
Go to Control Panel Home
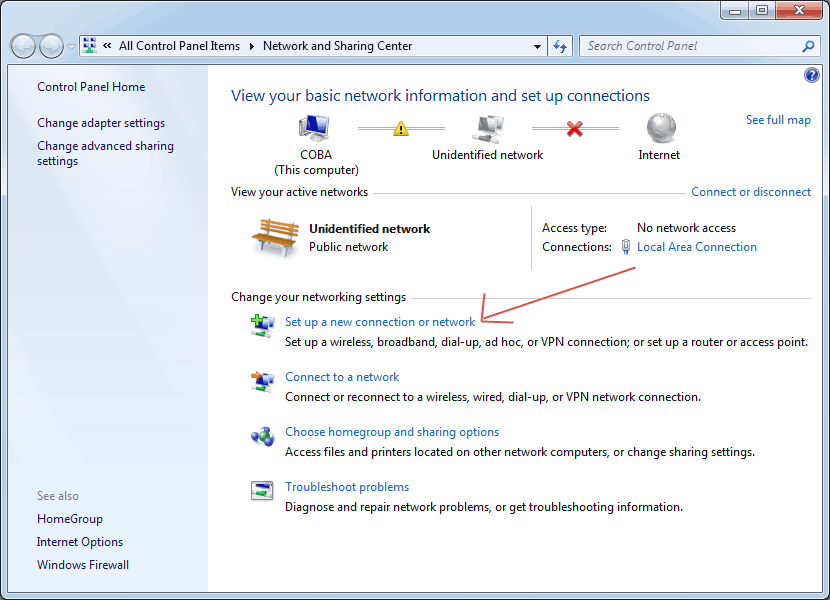(x=91, y=87)
